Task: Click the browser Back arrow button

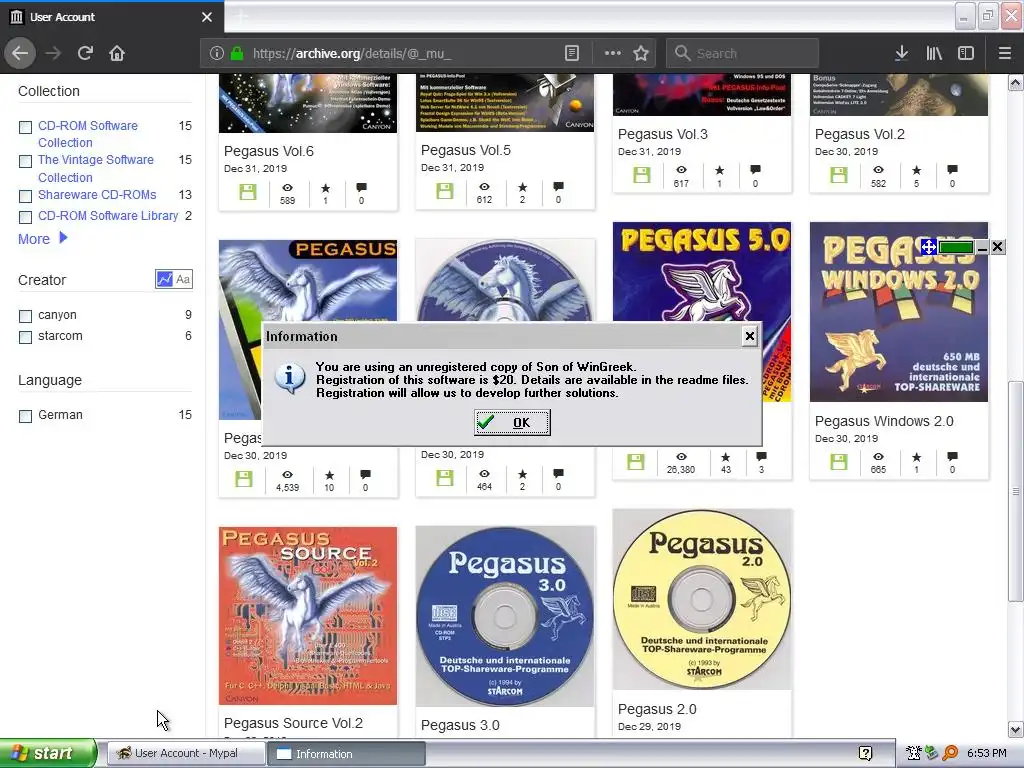Action: pyautogui.click(x=20, y=53)
